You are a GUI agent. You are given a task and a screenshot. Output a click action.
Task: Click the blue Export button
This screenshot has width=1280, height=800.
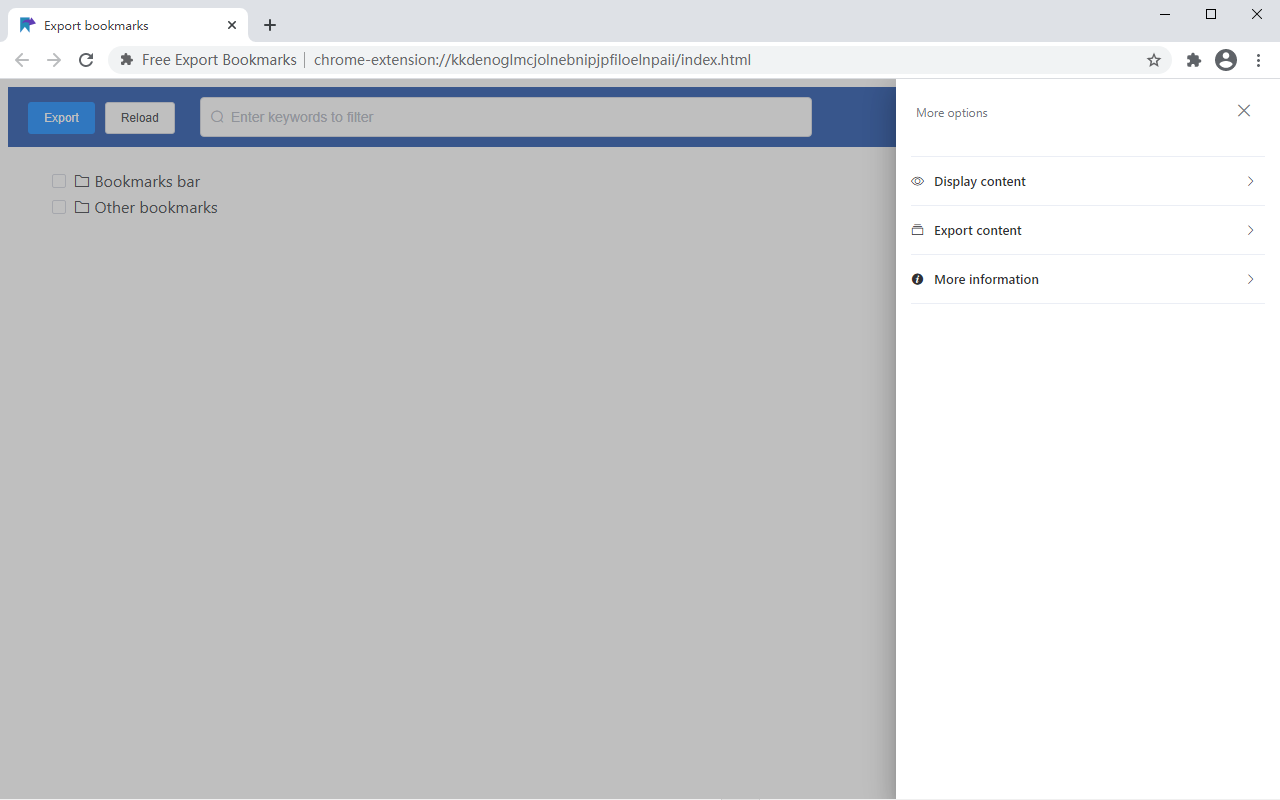(x=61, y=118)
